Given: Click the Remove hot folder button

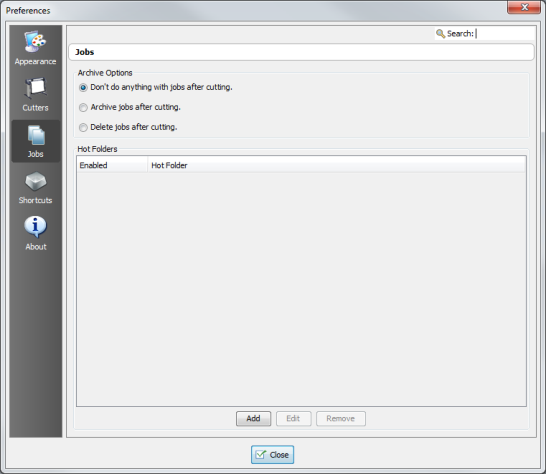Looking at the screenshot, I should (341, 418).
